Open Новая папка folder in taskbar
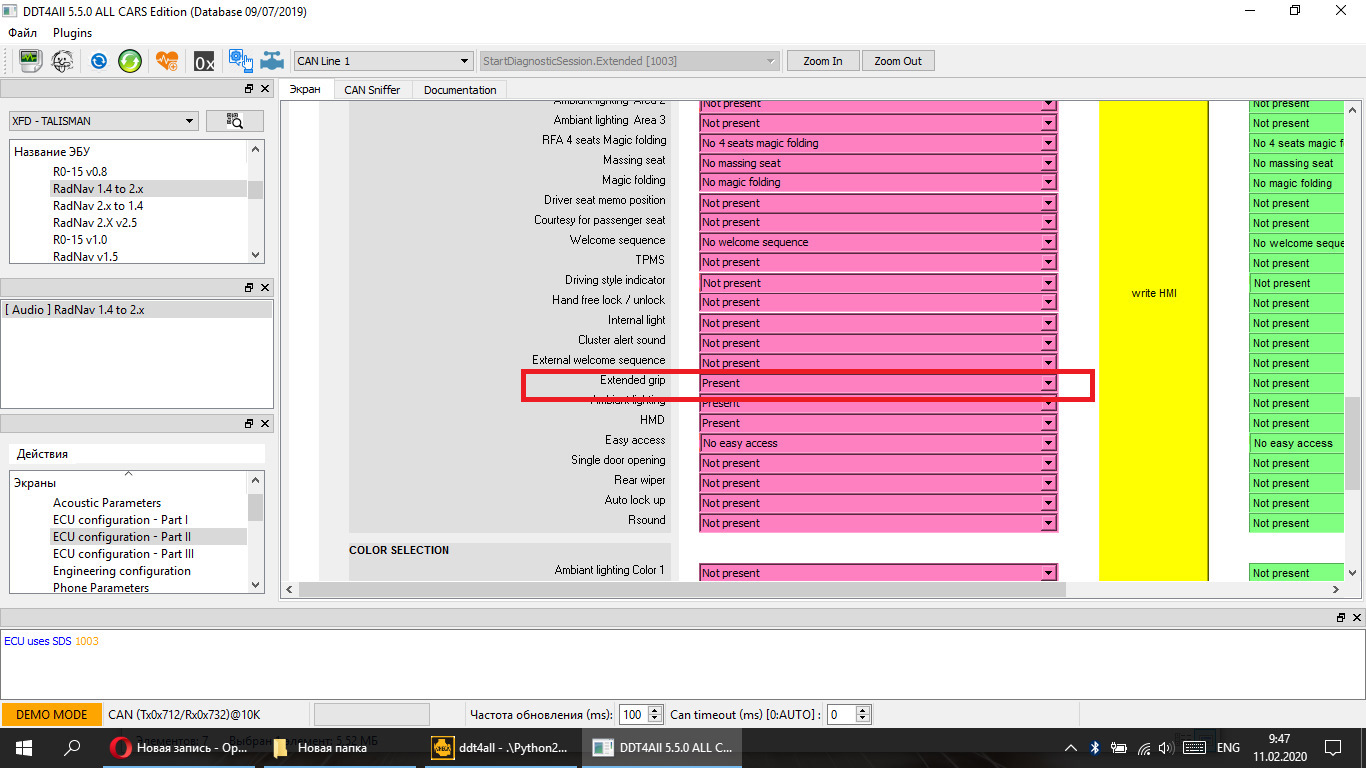The height and width of the screenshot is (768, 1366). 342,747
